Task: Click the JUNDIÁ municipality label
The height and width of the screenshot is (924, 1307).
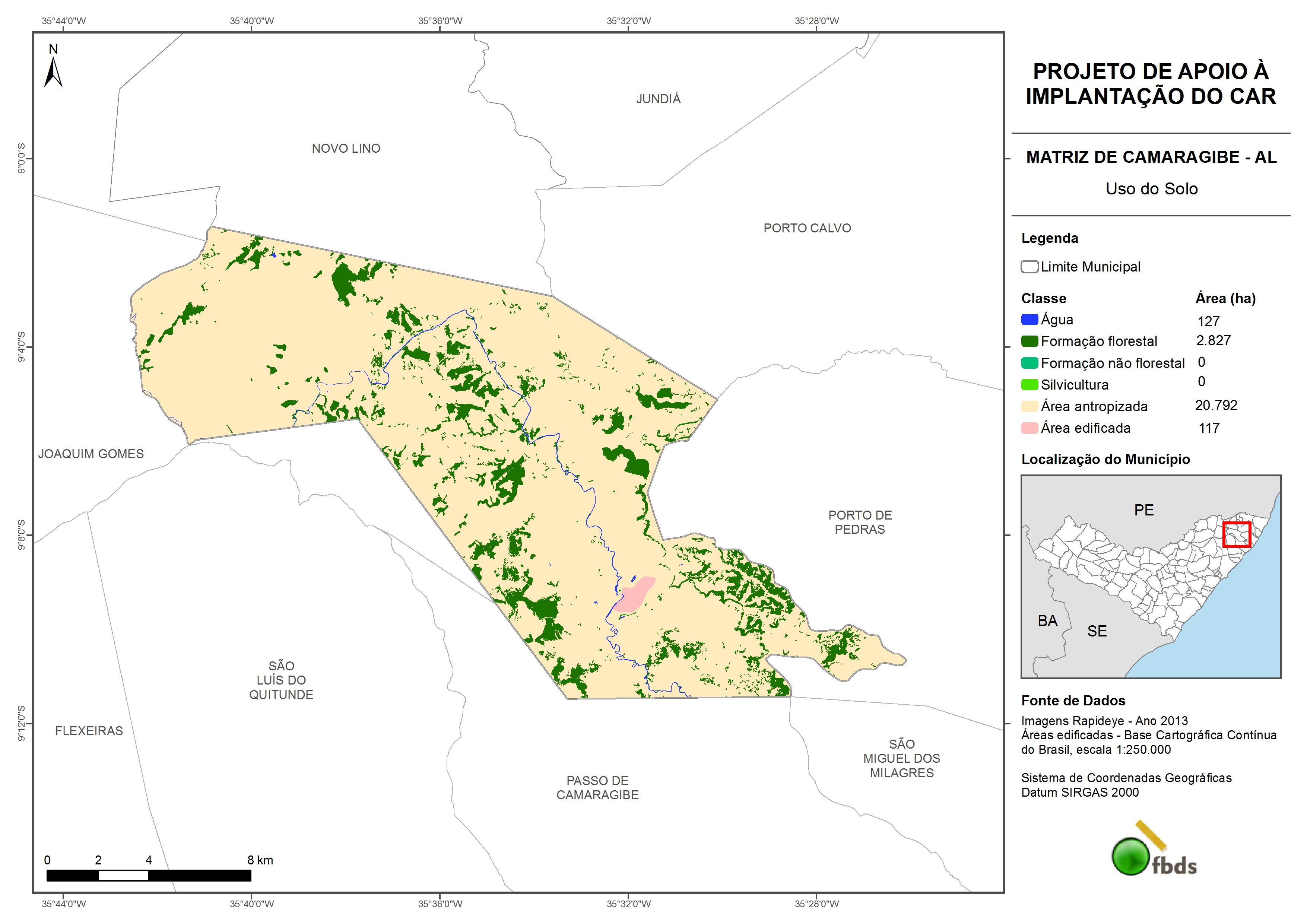Action: tap(658, 99)
